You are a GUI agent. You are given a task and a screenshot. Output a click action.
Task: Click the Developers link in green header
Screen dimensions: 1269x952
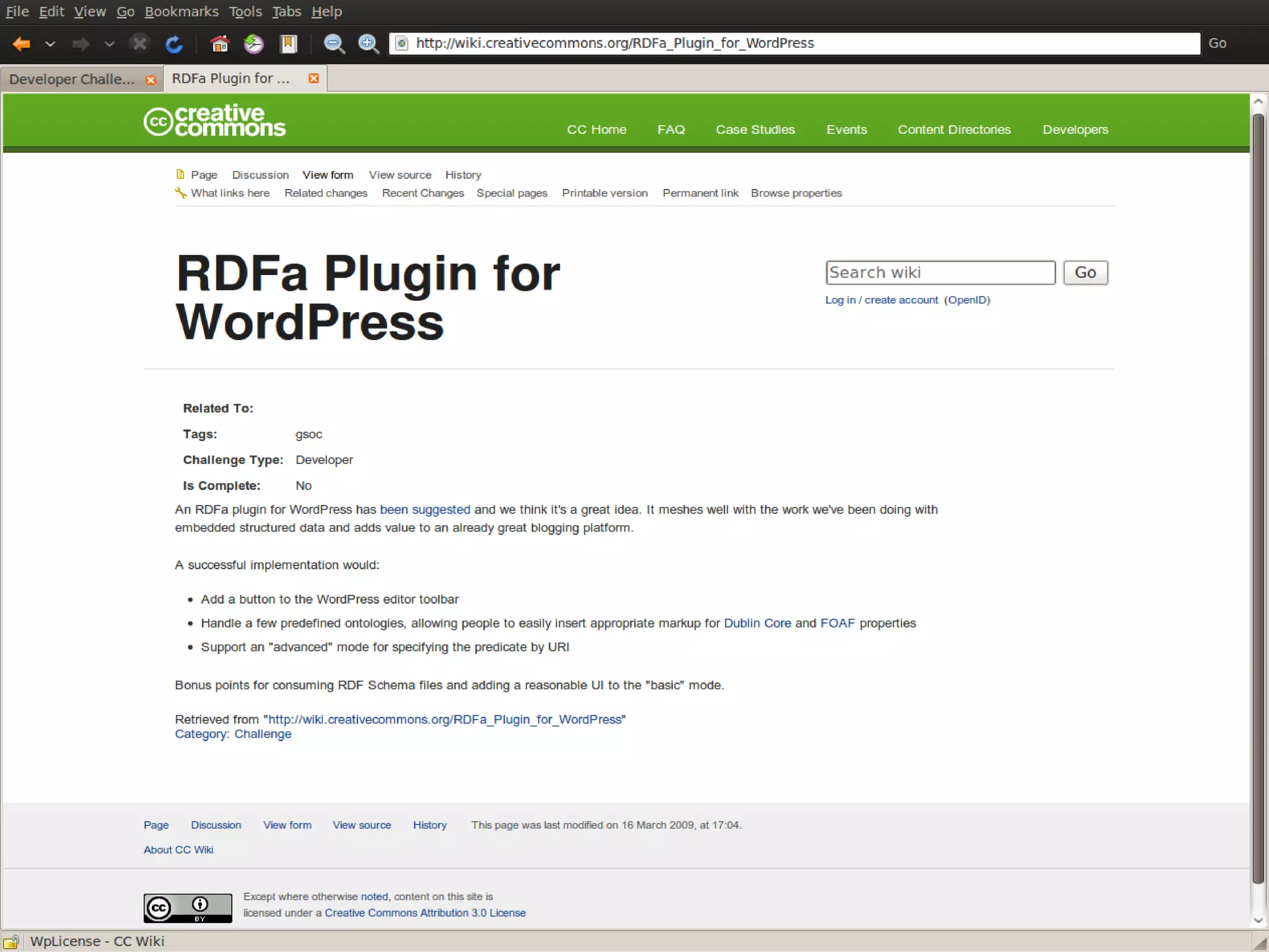tap(1075, 130)
